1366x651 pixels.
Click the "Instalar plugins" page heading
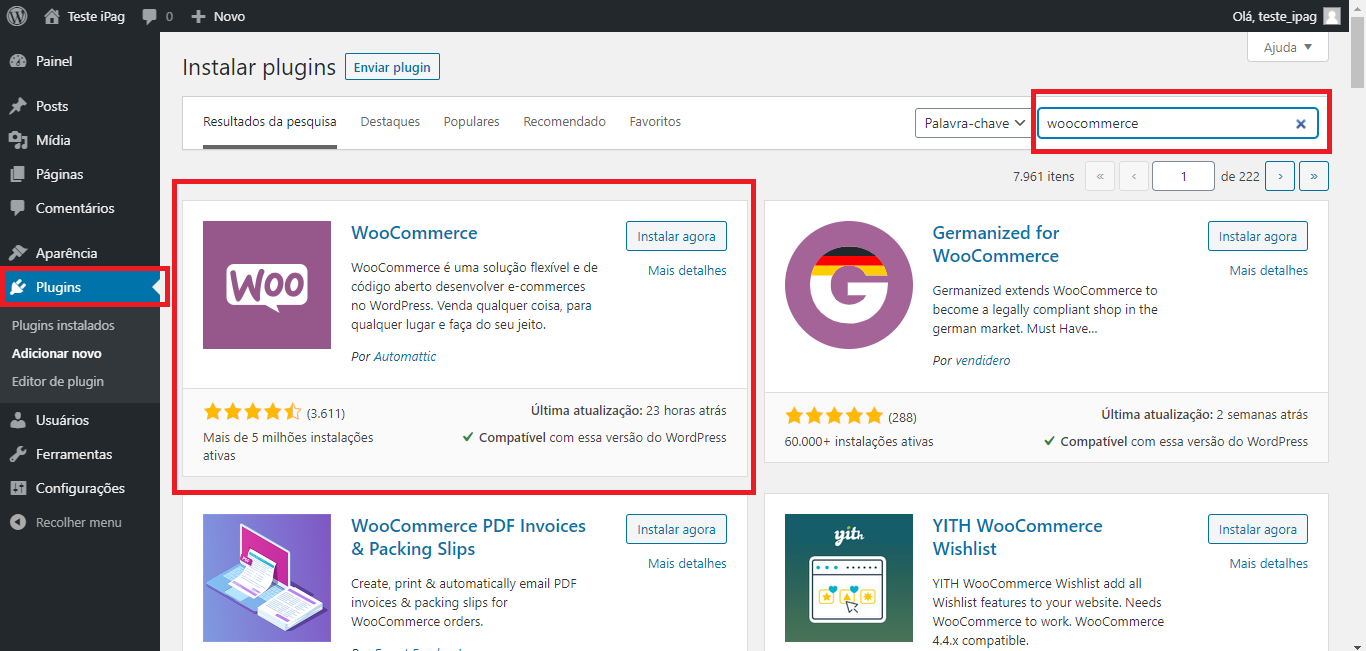click(259, 67)
